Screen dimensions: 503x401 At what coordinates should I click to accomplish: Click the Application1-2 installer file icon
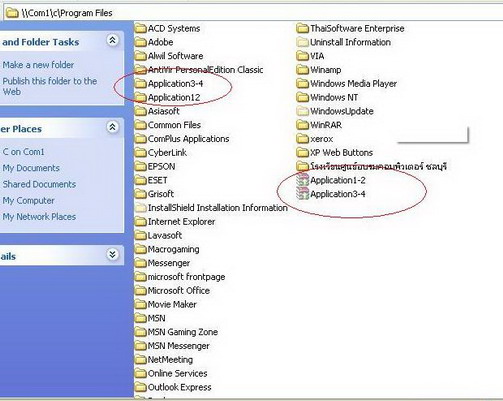tap(303, 180)
